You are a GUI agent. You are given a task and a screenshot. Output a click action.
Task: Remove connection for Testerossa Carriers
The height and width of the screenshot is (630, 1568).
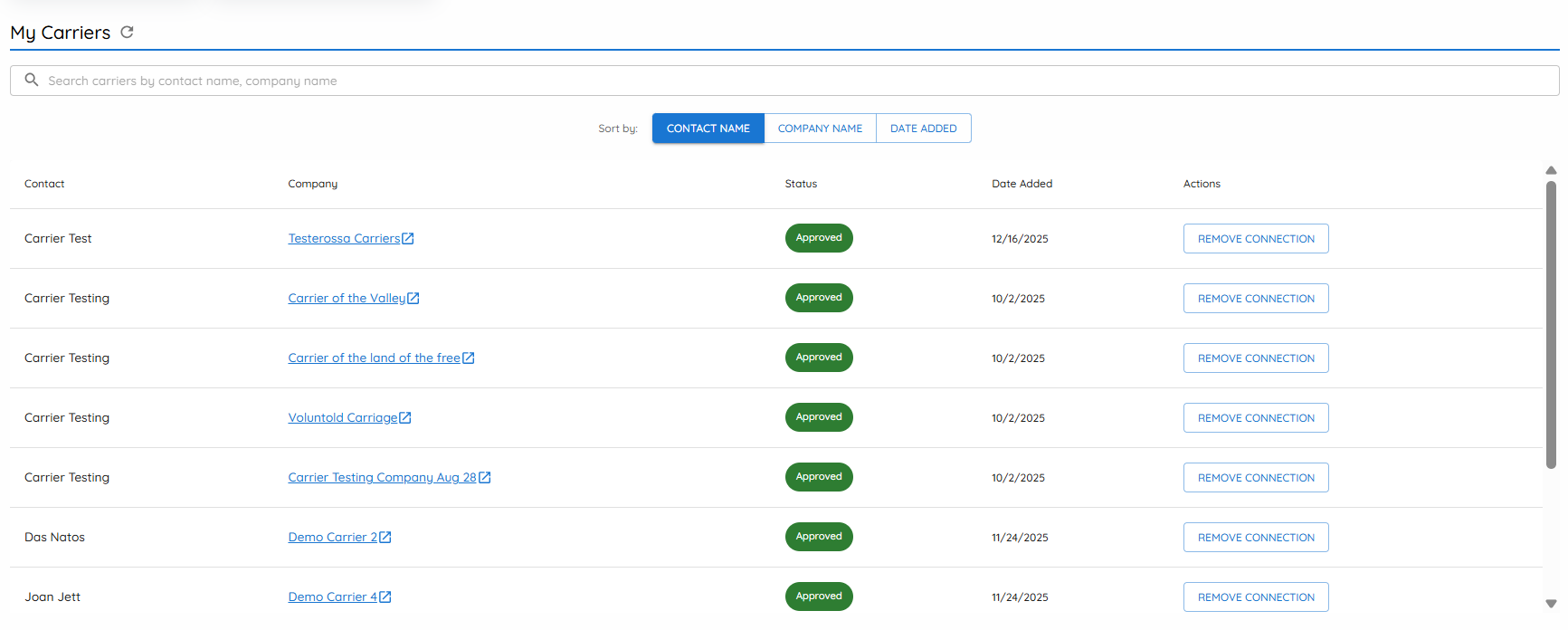pyautogui.click(x=1256, y=239)
